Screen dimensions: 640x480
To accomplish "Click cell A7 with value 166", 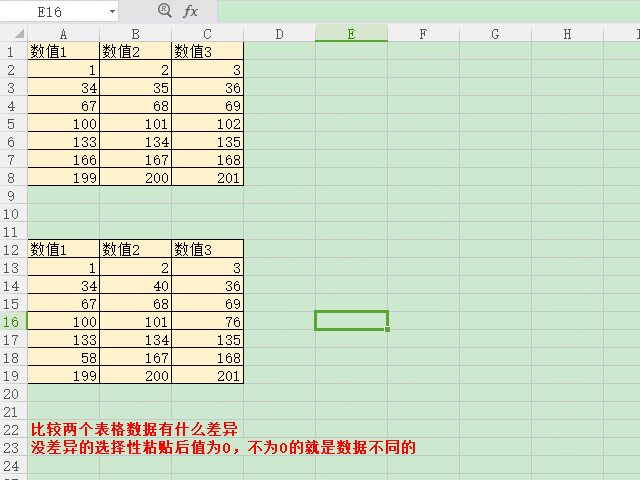I will tap(64, 160).
